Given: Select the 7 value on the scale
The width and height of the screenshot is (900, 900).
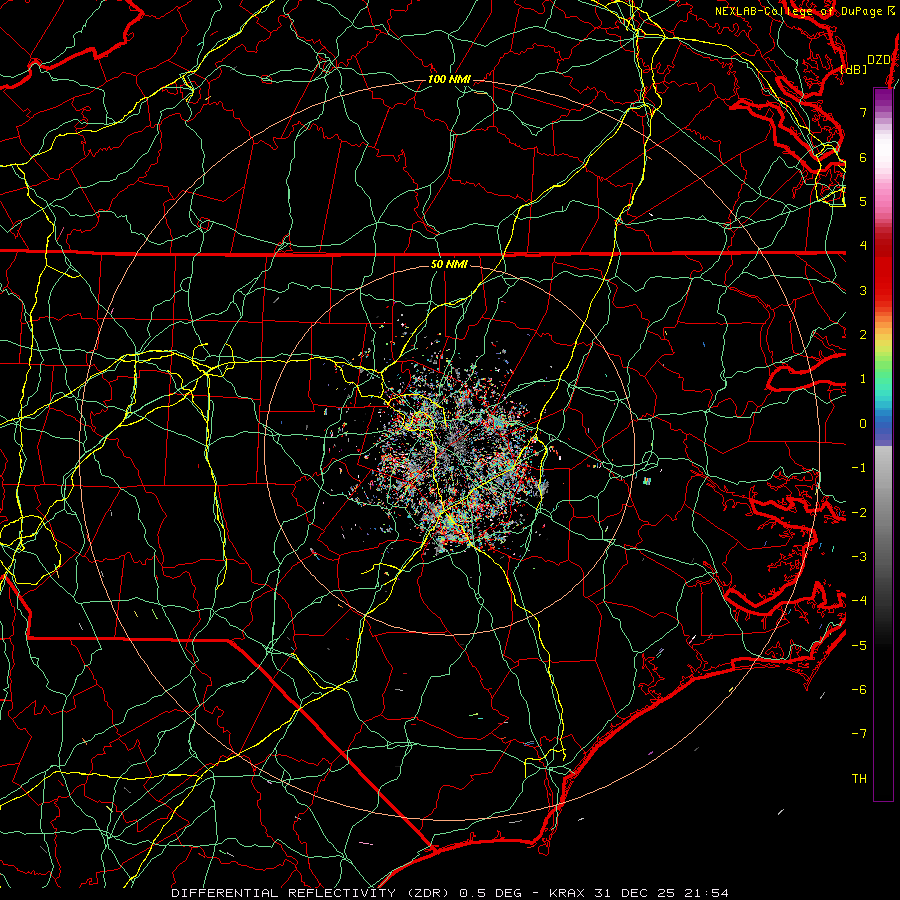Looking at the screenshot, I should click(x=863, y=112).
